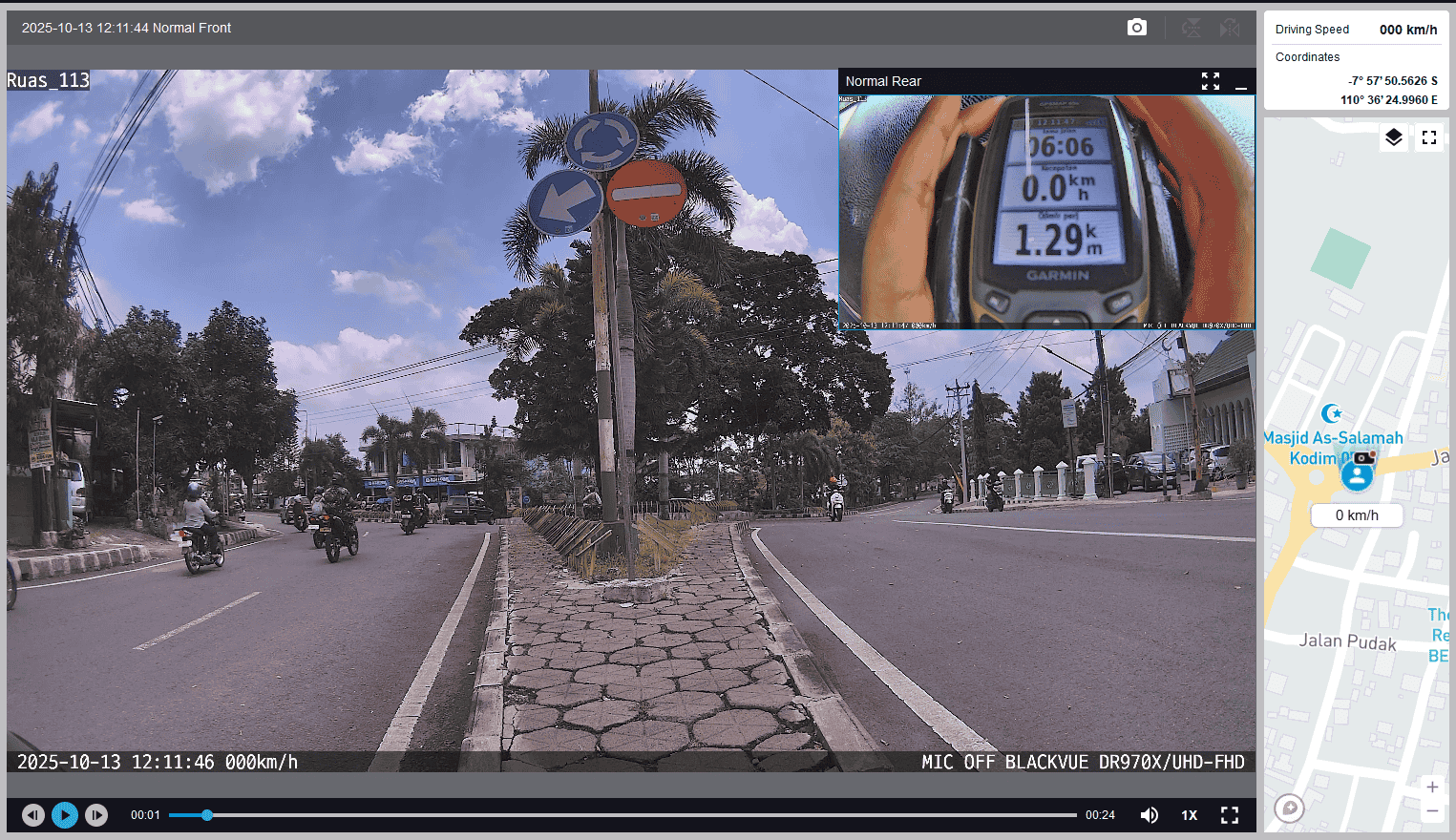This screenshot has width=1456, height=840.
Task: Click the Masjid As-Salamah map label
Action: click(x=1333, y=437)
